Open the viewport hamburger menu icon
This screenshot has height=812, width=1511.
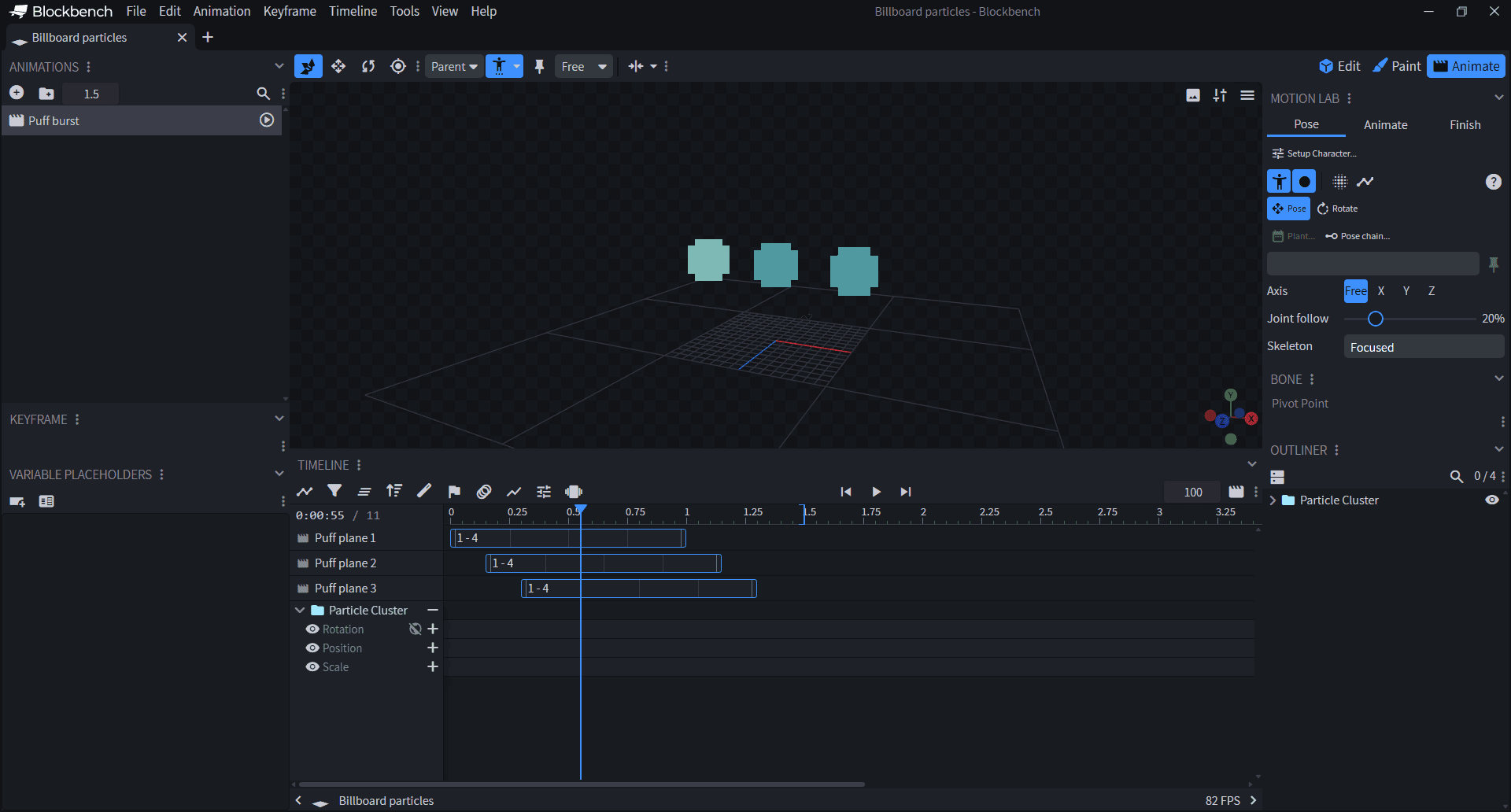[x=1247, y=95]
